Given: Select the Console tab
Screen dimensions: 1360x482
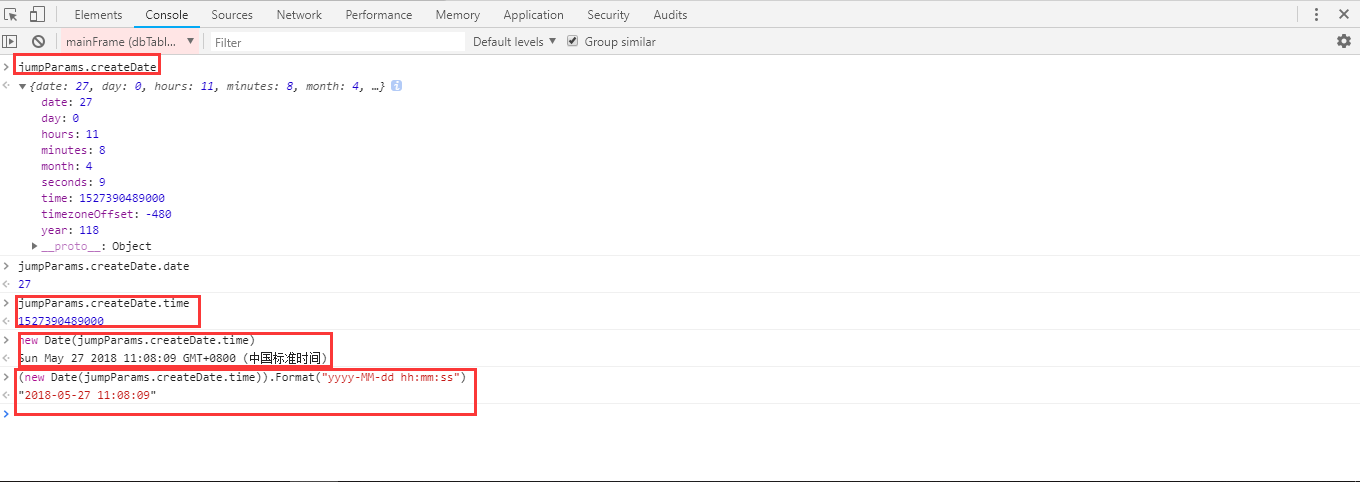Looking at the screenshot, I should coord(166,15).
